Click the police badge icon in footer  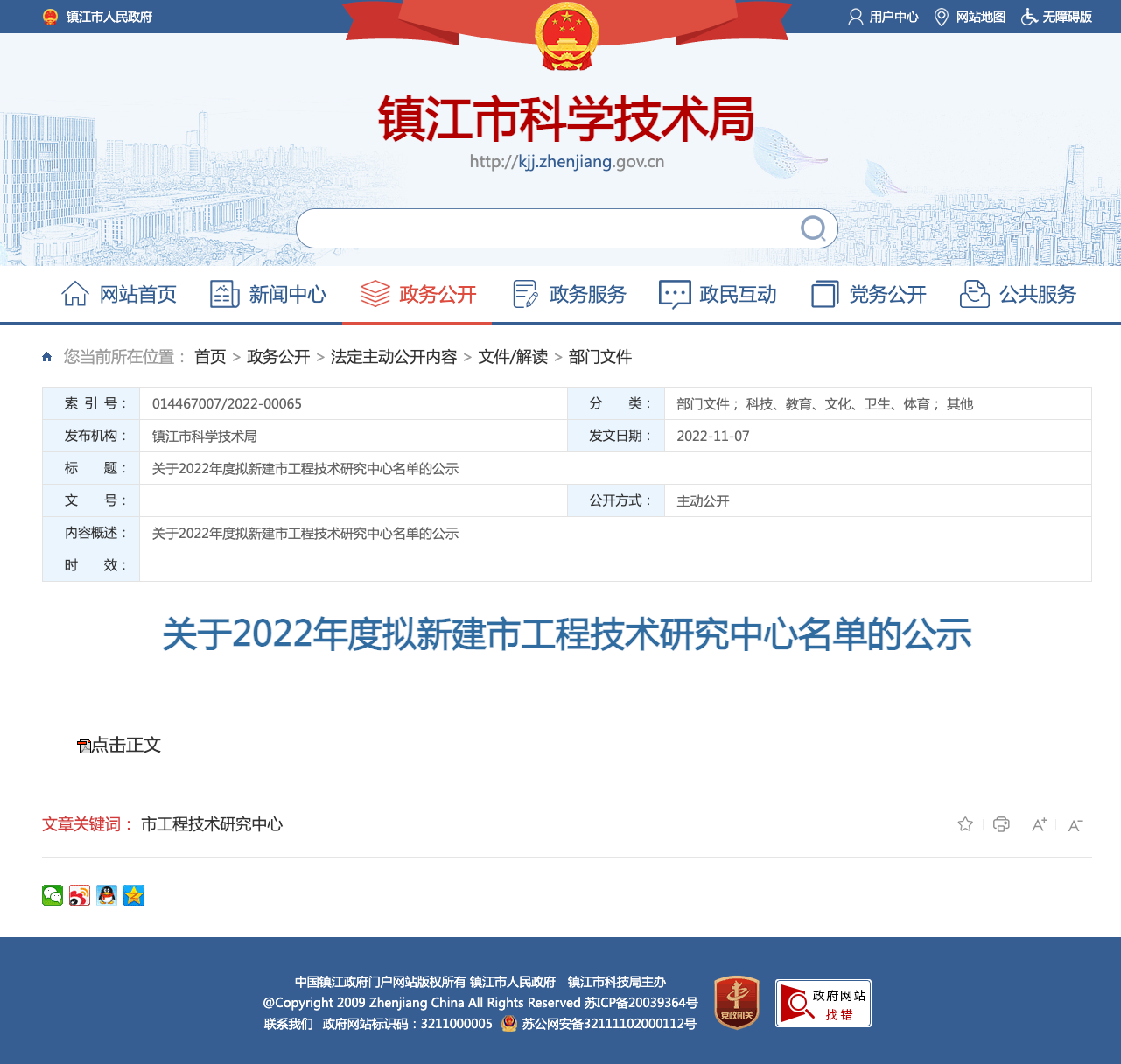[x=509, y=1023]
